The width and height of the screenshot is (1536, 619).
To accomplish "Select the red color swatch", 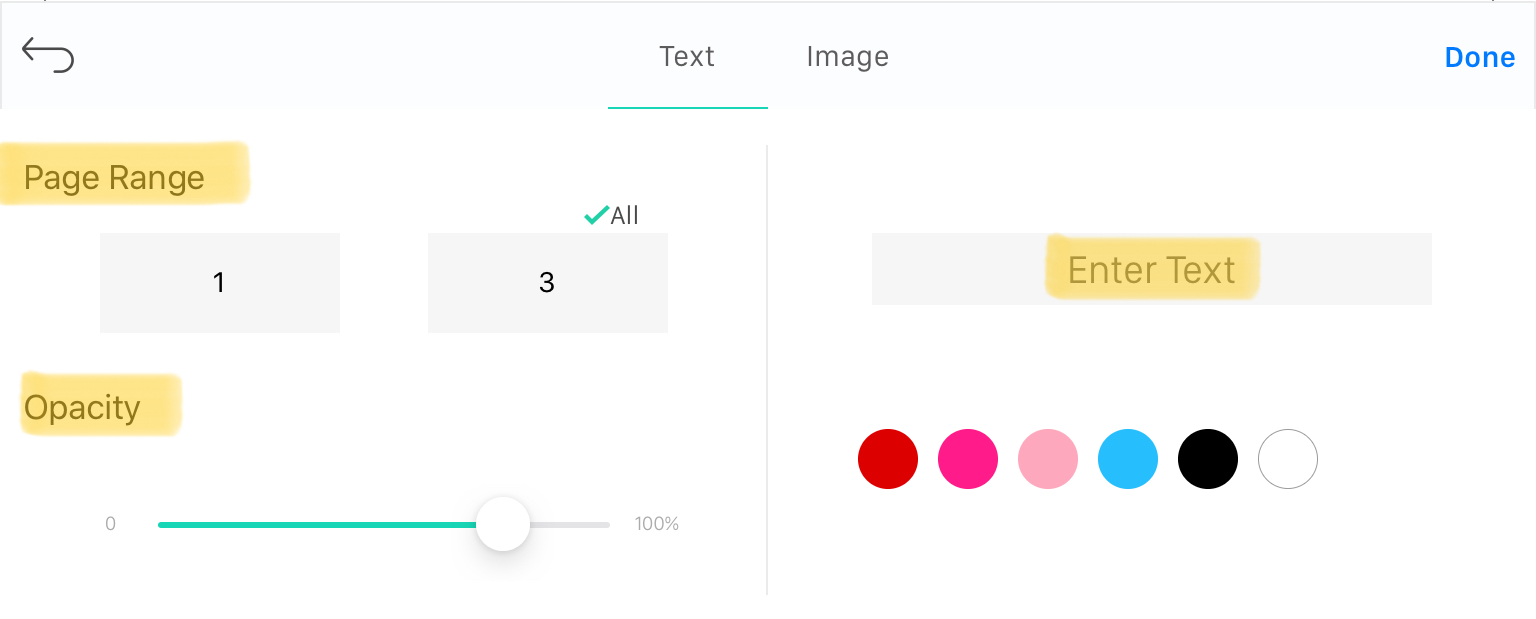I will (888, 459).
